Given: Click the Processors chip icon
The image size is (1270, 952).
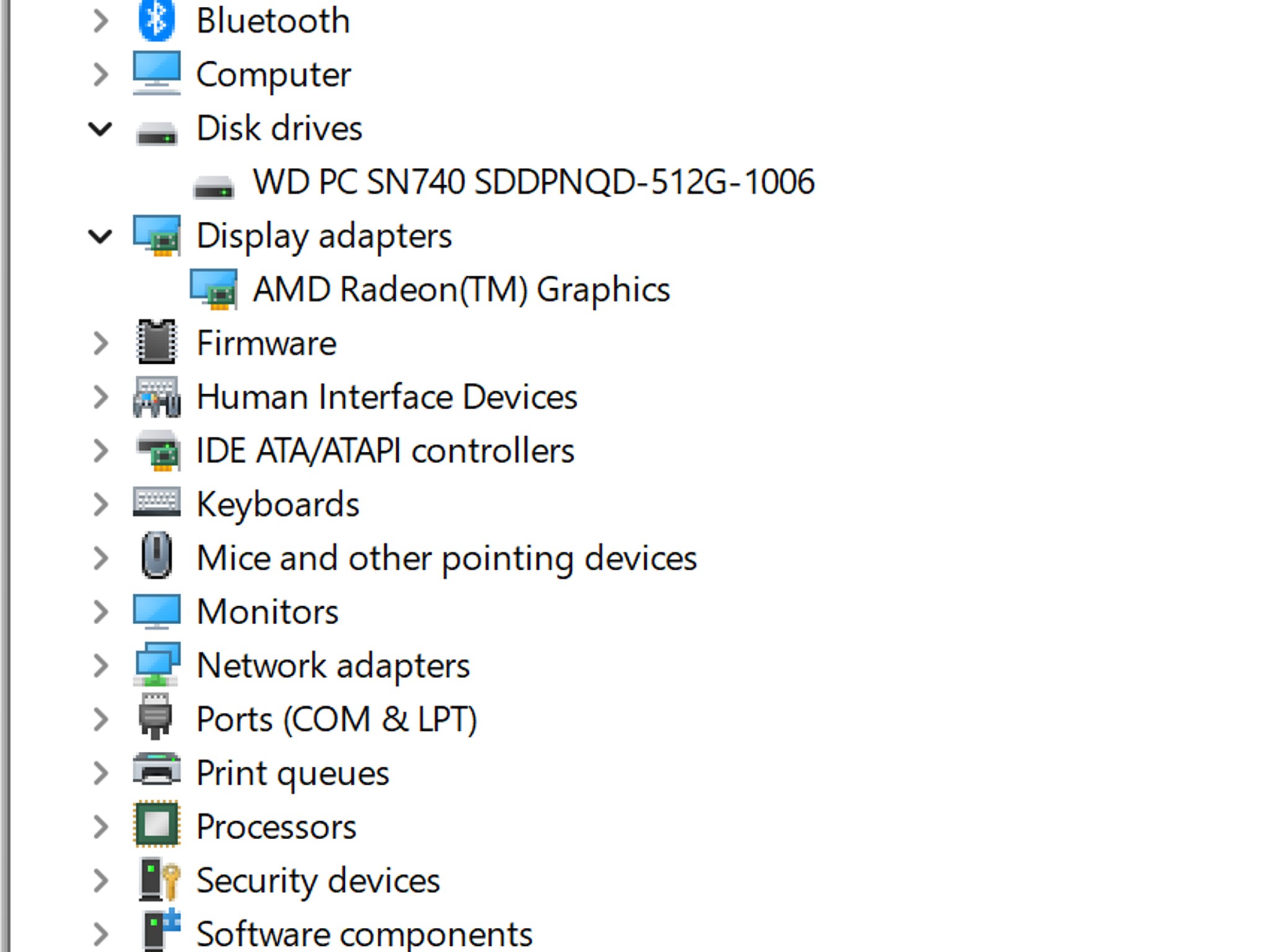Looking at the screenshot, I should (156, 824).
